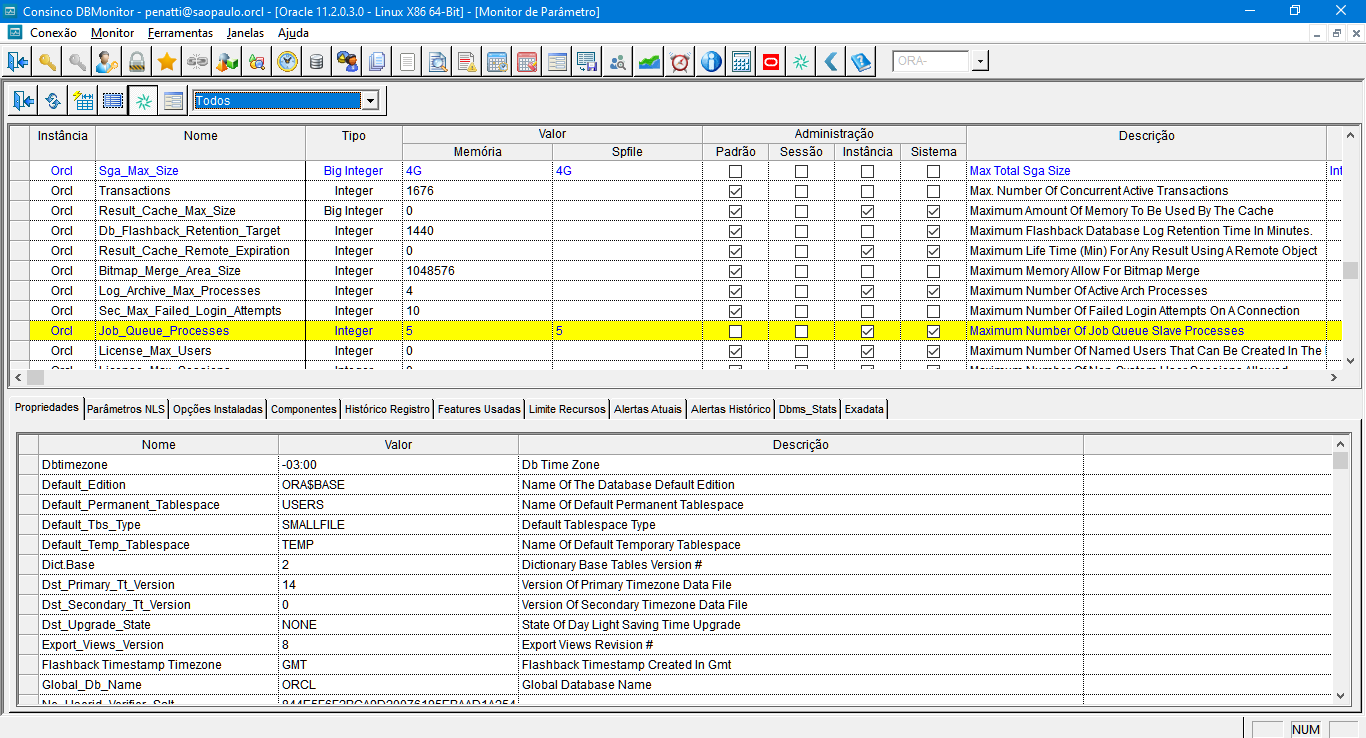Viewport: 1366px width, 738px height.
Task: Toggle Sistema checkbox for Db_Flashback_Retention_Target
Action: [x=933, y=231]
